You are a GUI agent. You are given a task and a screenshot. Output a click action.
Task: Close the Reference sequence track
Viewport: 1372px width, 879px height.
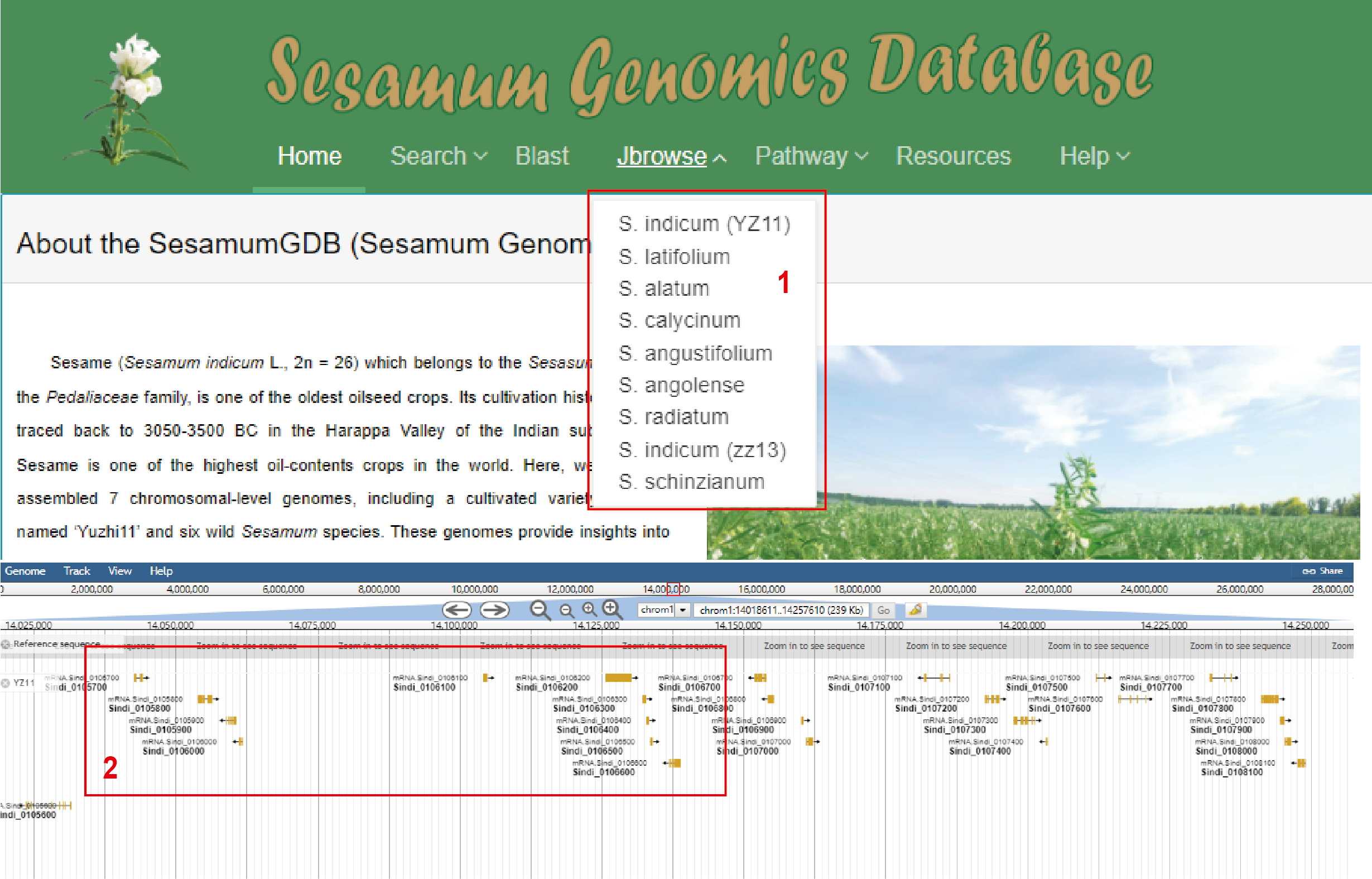pos(6,645)
